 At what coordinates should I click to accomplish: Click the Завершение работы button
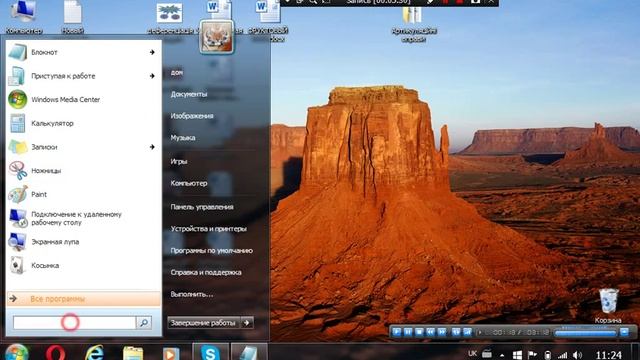pyautogui.click(x=204, y=322)
